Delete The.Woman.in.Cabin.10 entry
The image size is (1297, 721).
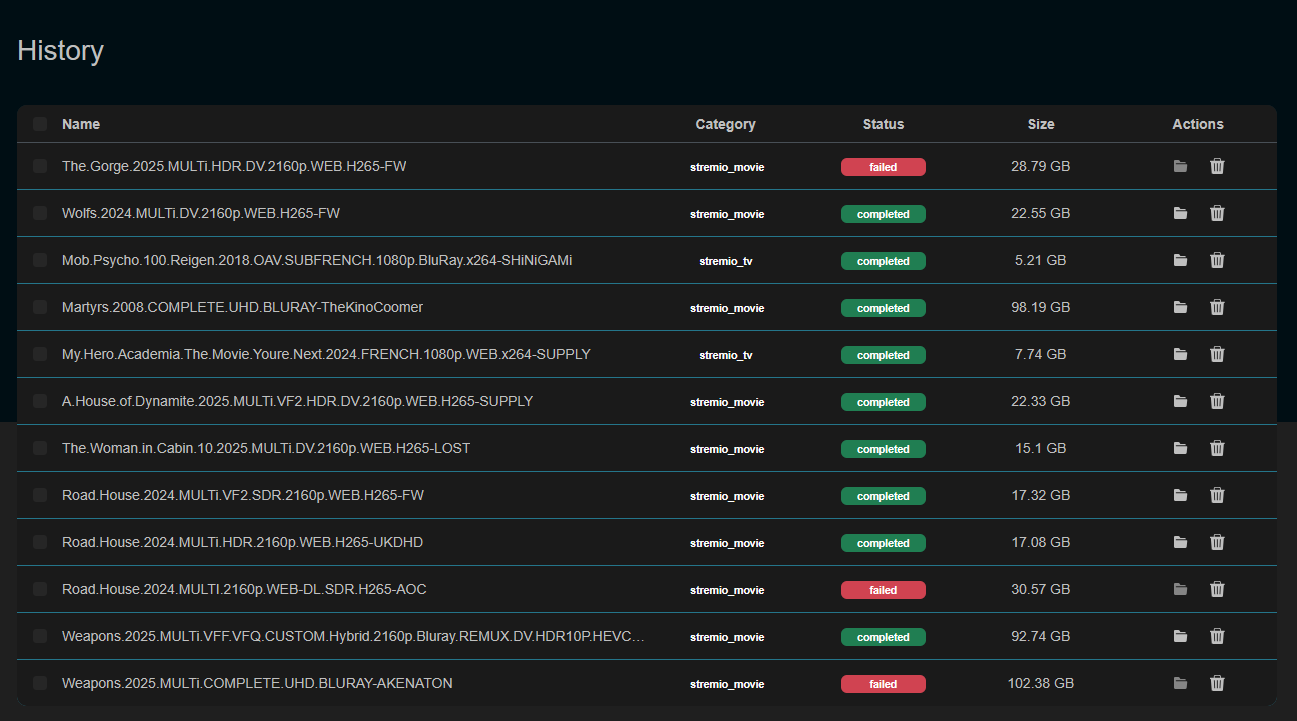tap(1217, 448)
